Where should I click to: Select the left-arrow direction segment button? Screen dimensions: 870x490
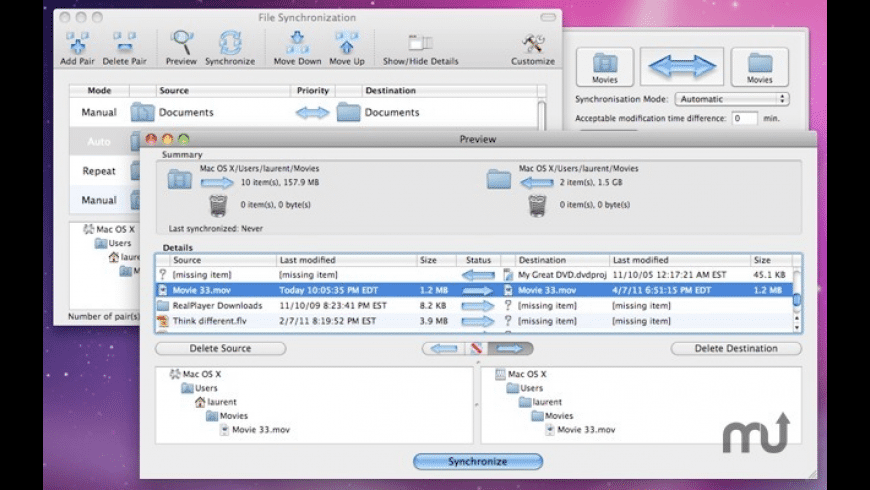point(440,348)
